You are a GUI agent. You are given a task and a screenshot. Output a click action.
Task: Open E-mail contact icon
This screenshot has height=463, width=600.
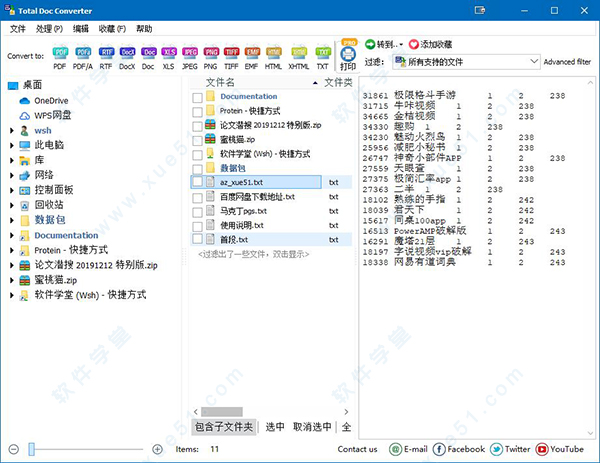(395, 449)
